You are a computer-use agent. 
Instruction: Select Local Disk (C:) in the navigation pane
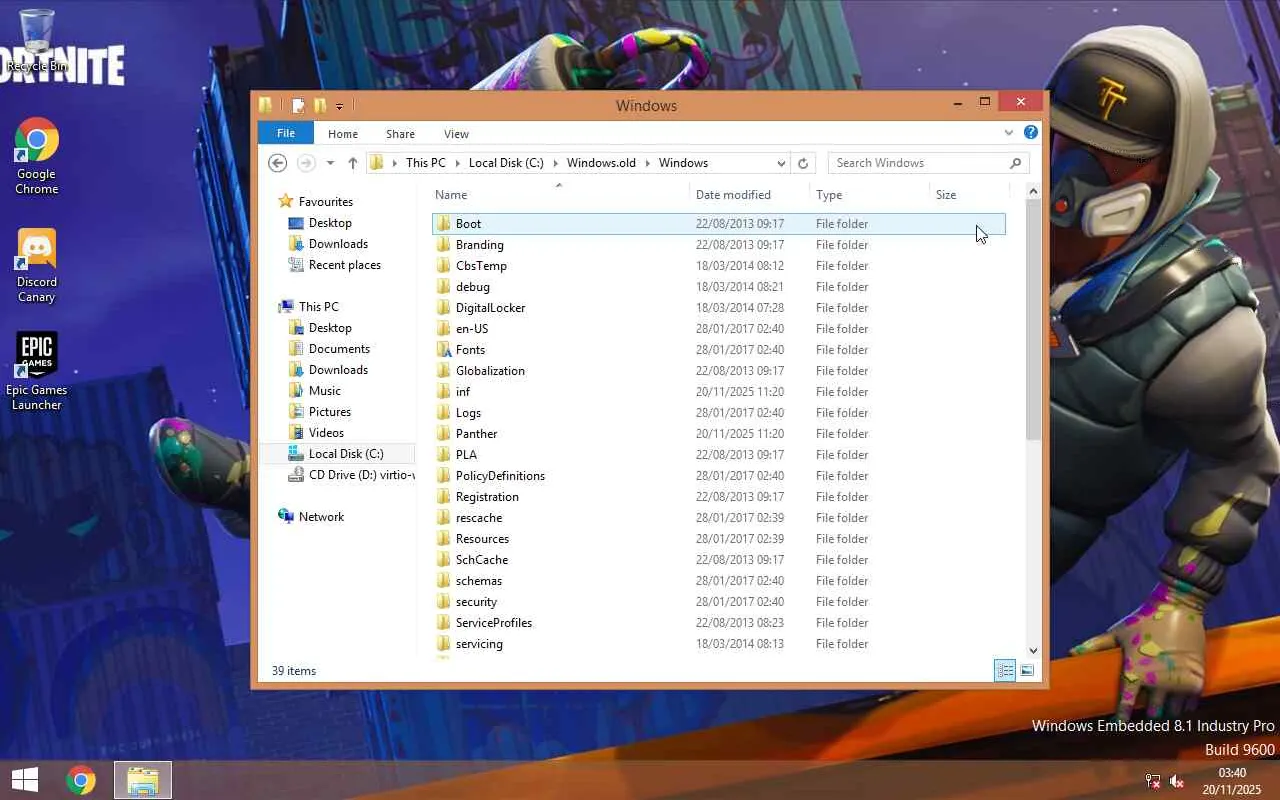(345, 454)
